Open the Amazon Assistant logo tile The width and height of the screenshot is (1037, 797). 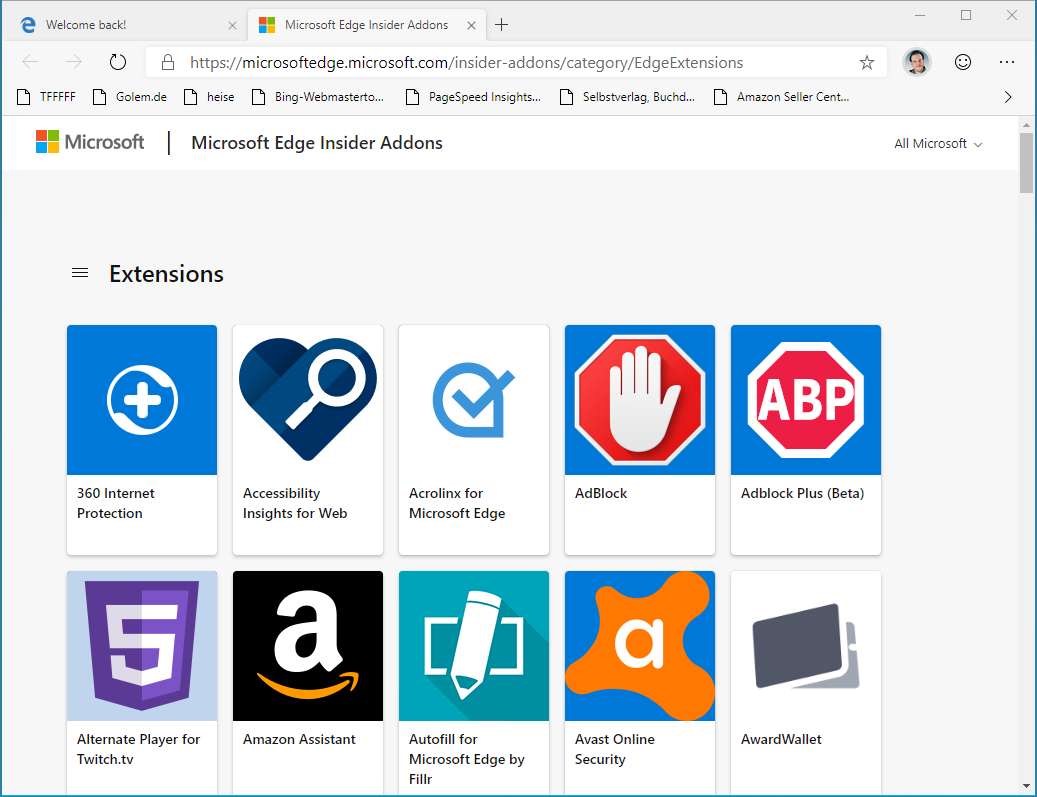308,646
